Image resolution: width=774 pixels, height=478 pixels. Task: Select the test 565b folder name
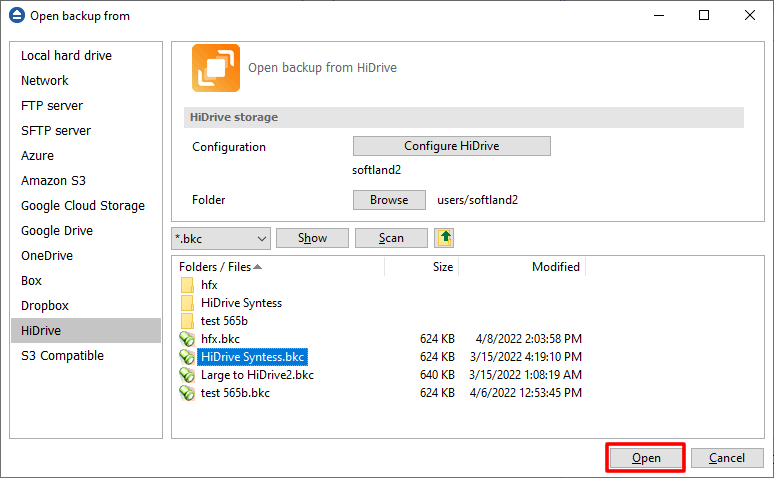click(224, 321)
